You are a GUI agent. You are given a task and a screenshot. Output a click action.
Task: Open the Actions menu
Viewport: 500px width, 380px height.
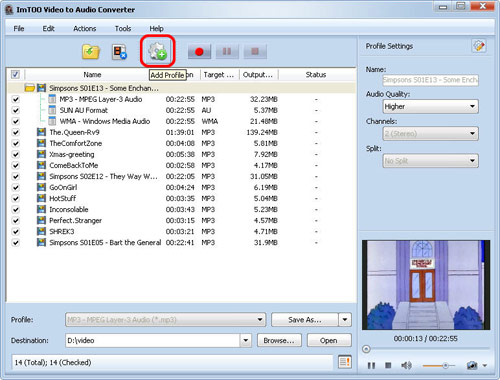[85, 28]
